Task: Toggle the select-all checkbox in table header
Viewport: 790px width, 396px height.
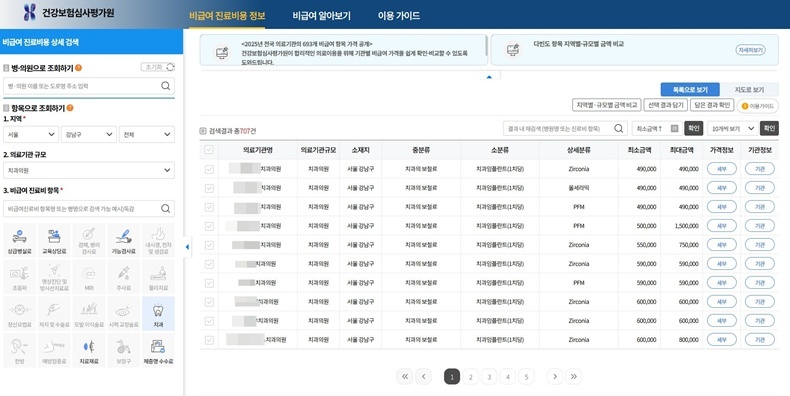Action: point(209,150)
